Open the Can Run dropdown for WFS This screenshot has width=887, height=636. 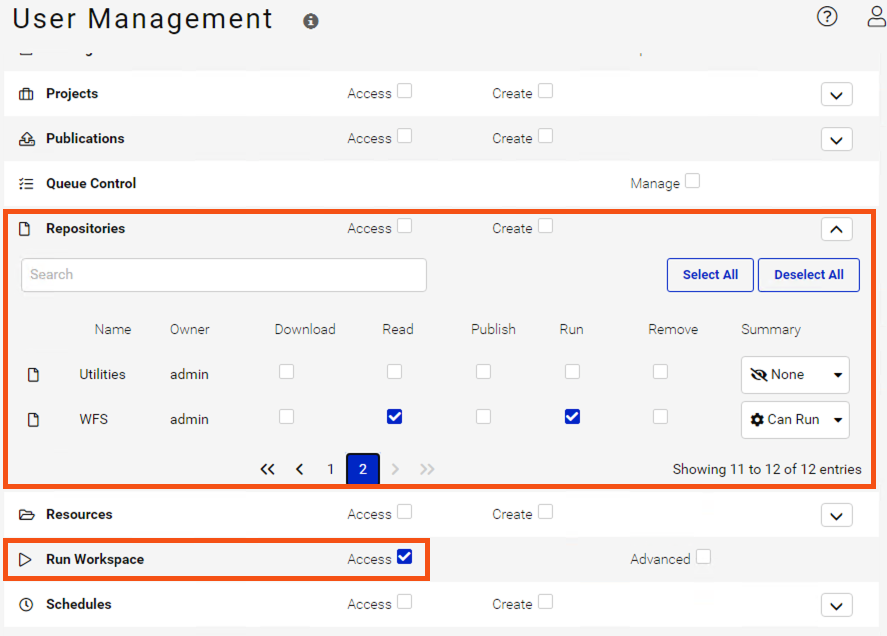click(x=795, y=419)
